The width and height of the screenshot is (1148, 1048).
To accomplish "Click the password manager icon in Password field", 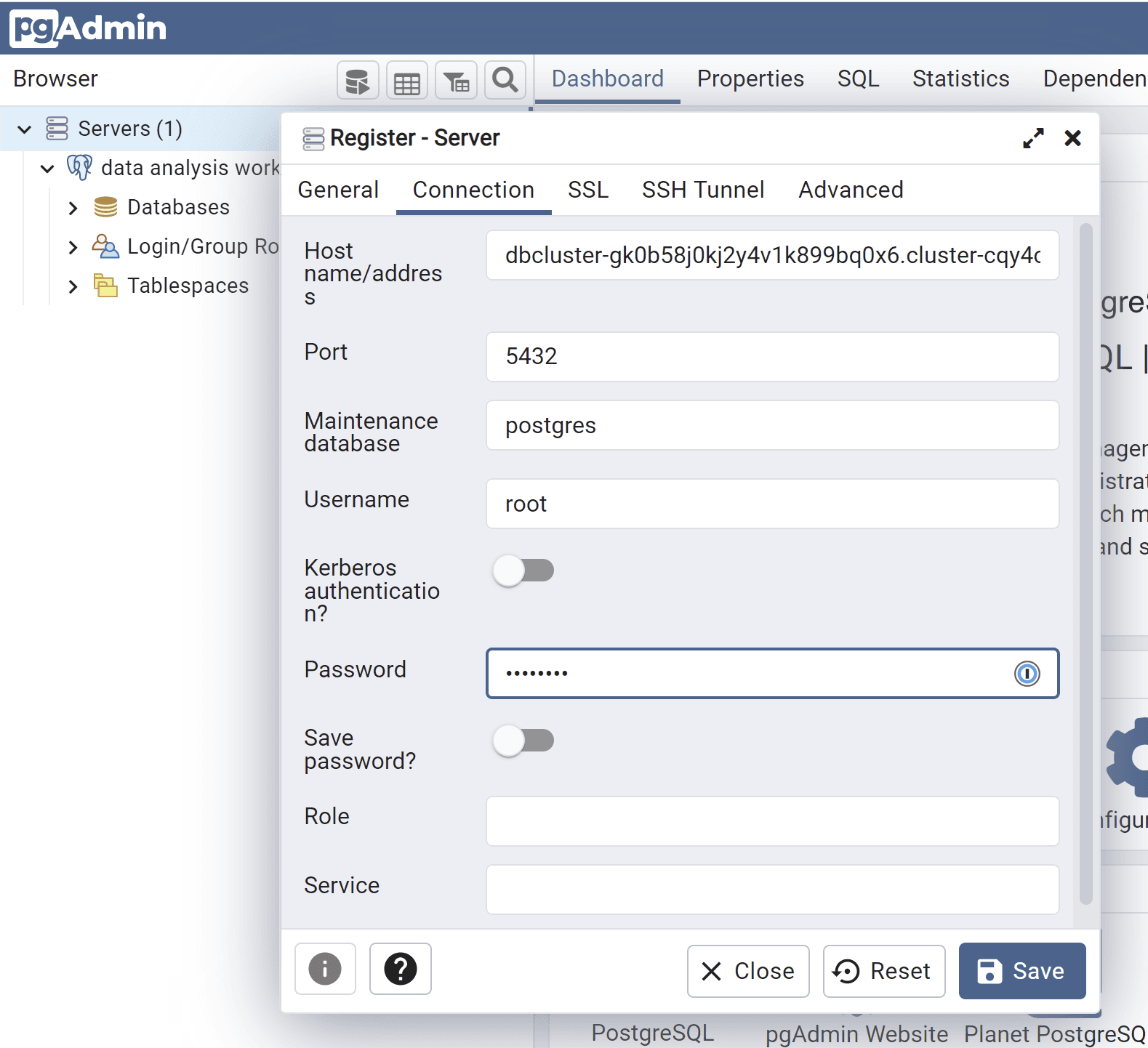I will (1027, 674).
